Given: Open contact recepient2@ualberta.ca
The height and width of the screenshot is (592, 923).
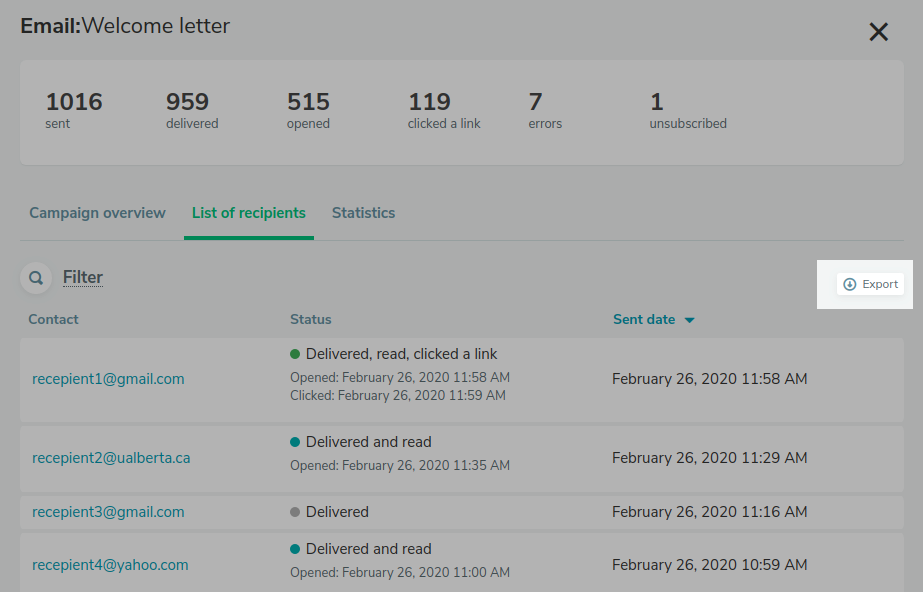Looking at the screenshot, I should (111, 458).
